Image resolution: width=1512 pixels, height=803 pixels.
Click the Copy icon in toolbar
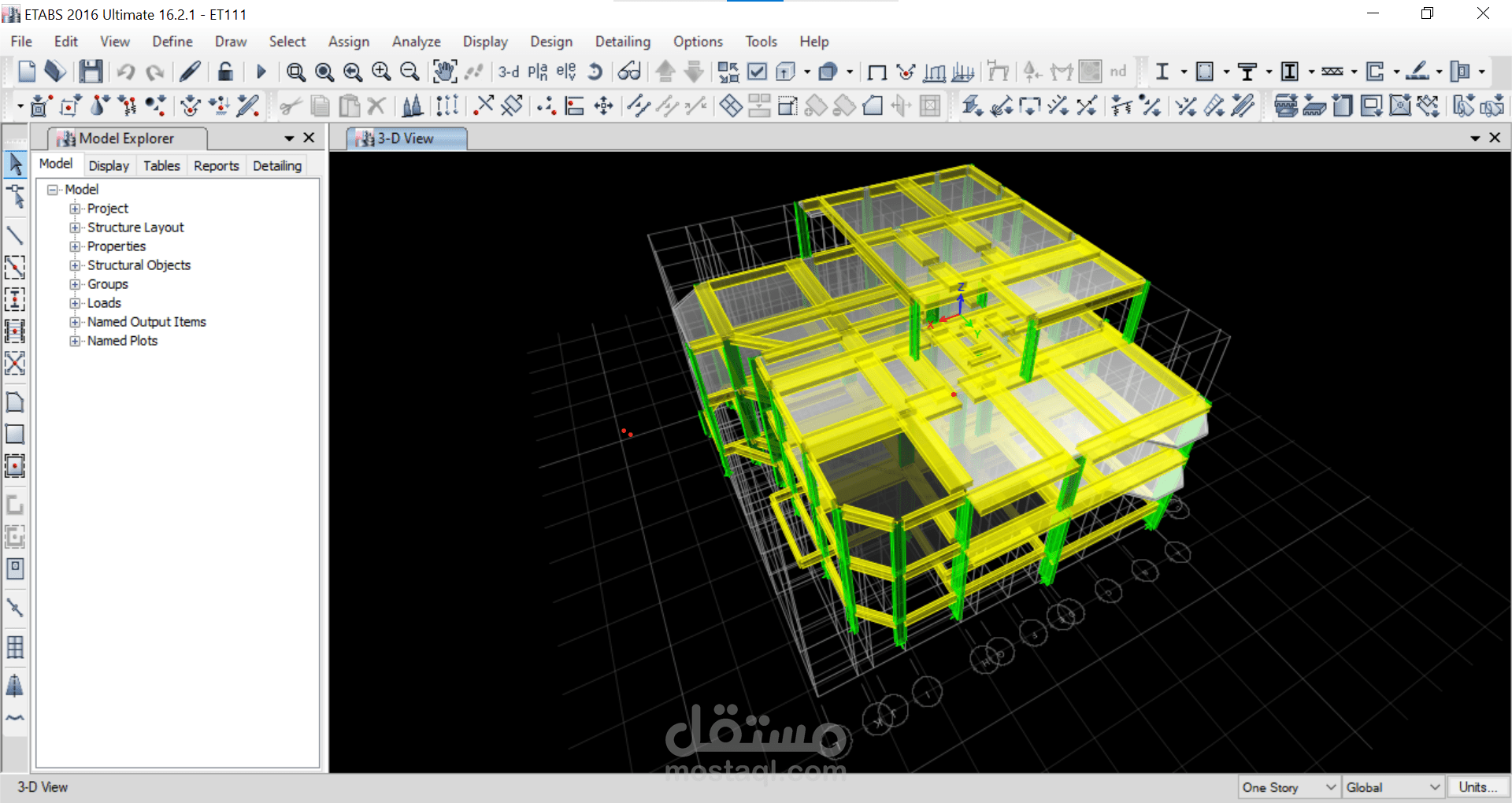[x=321, y=105]
